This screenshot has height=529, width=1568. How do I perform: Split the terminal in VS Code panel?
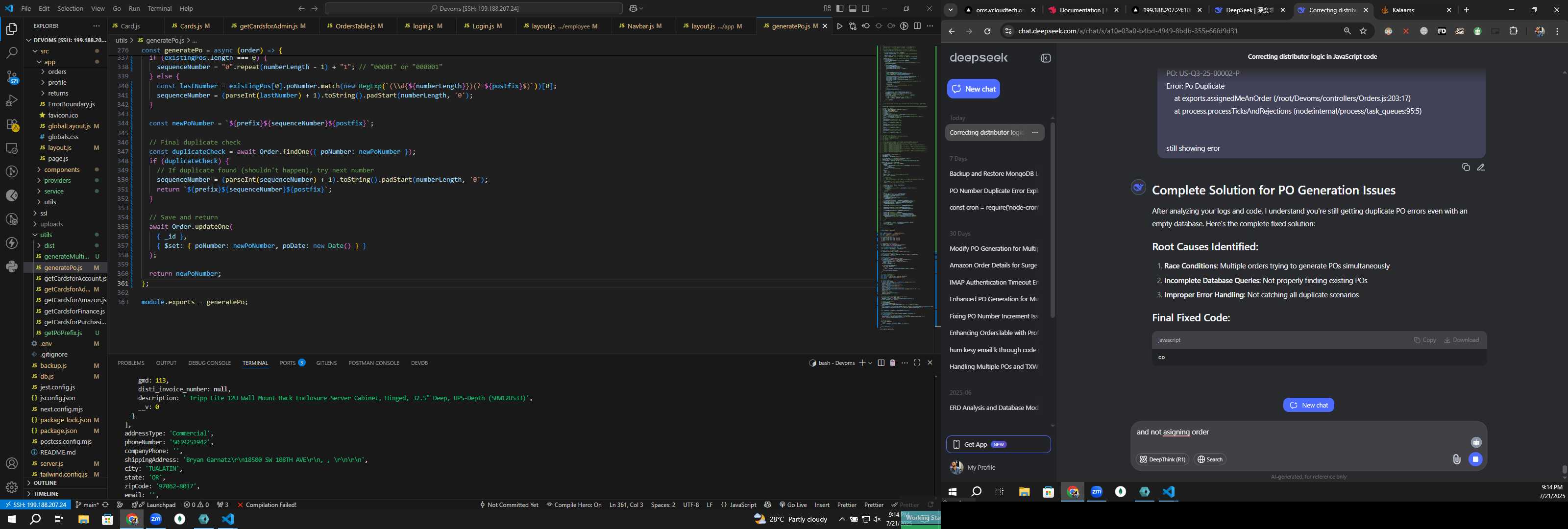[881, 363]
